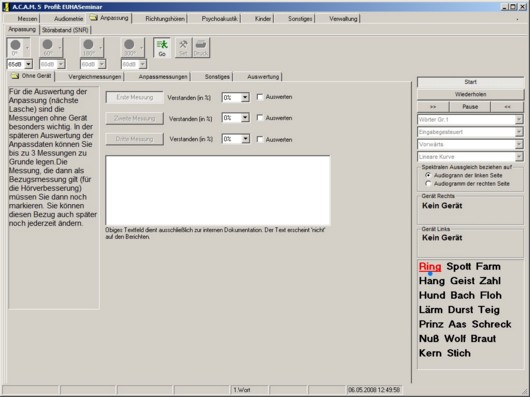
Task: Click the word Stich in the list
Action: [459, 353]
